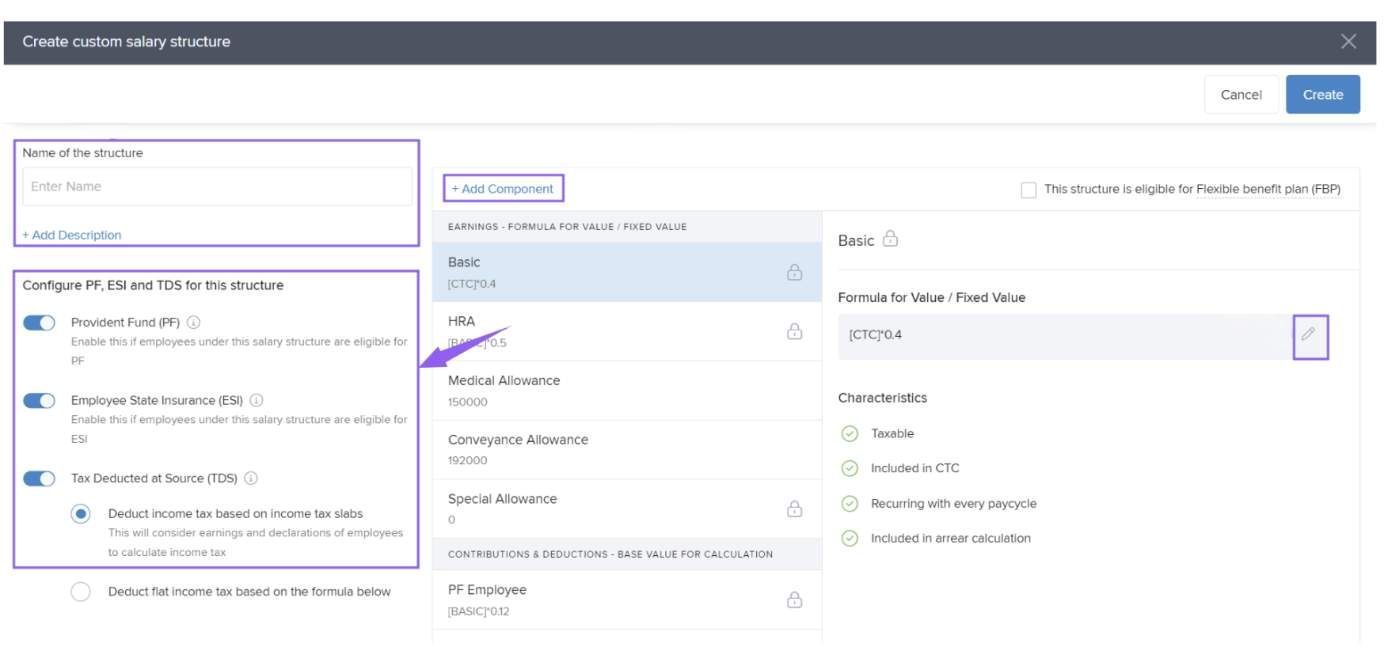Toggle Tax Deducted at Source switch

(x=39, y=479)
